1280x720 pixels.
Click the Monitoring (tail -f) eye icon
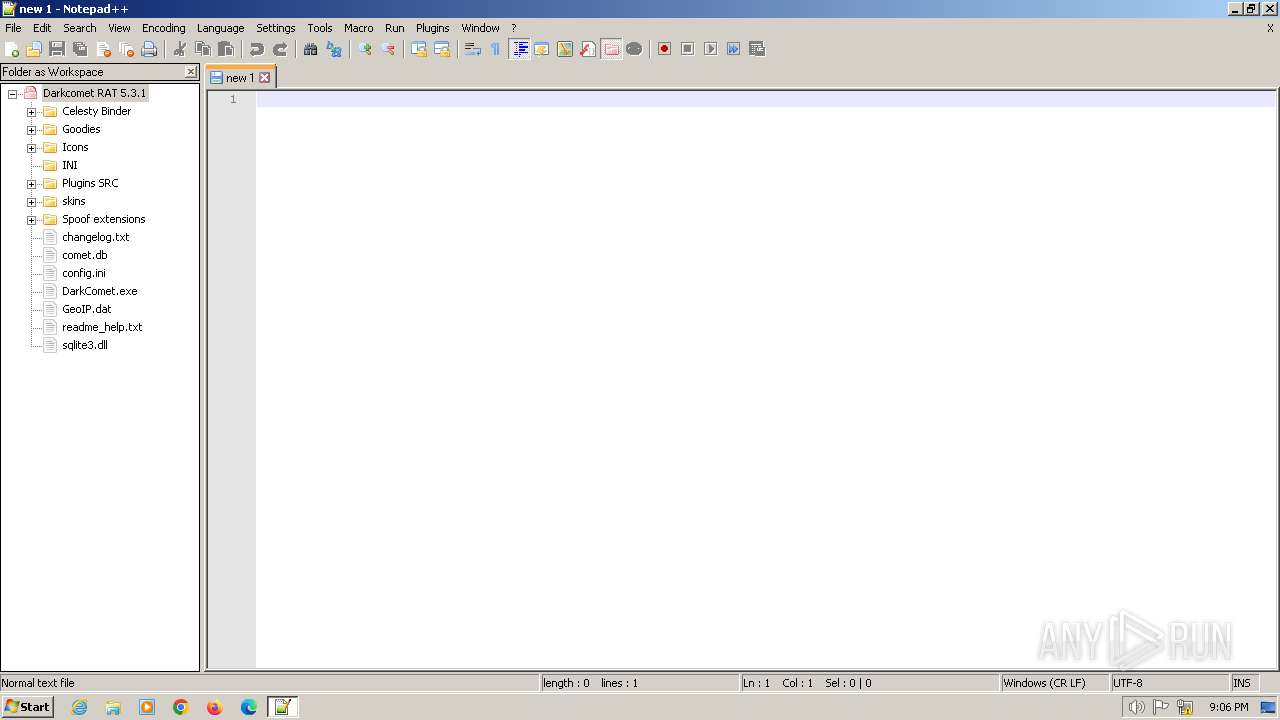[634, 49]
